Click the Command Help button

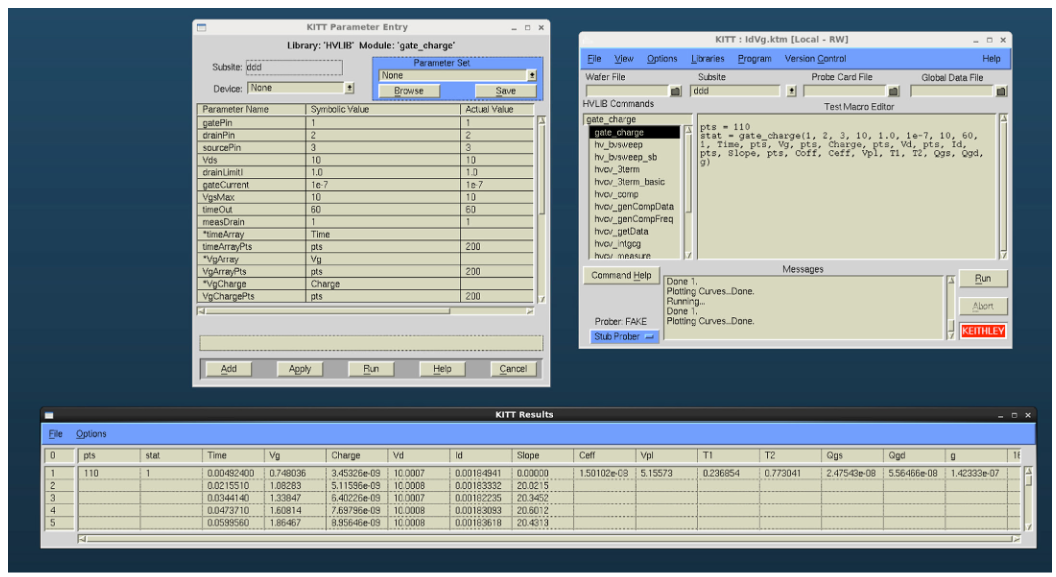coord(621,275)
